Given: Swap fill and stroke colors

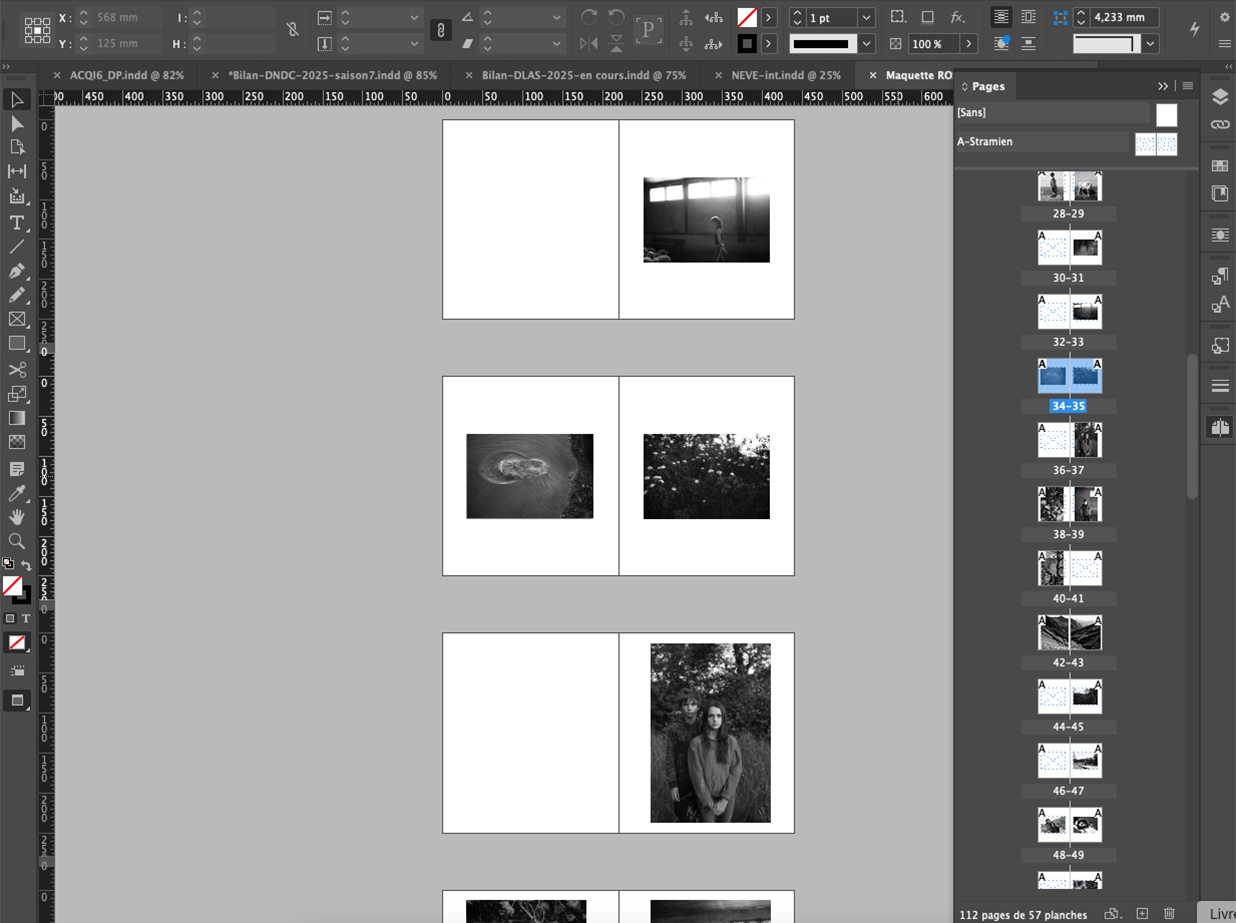Looking at the screenshot, I should pyautogui.click(x=26, y=566).
